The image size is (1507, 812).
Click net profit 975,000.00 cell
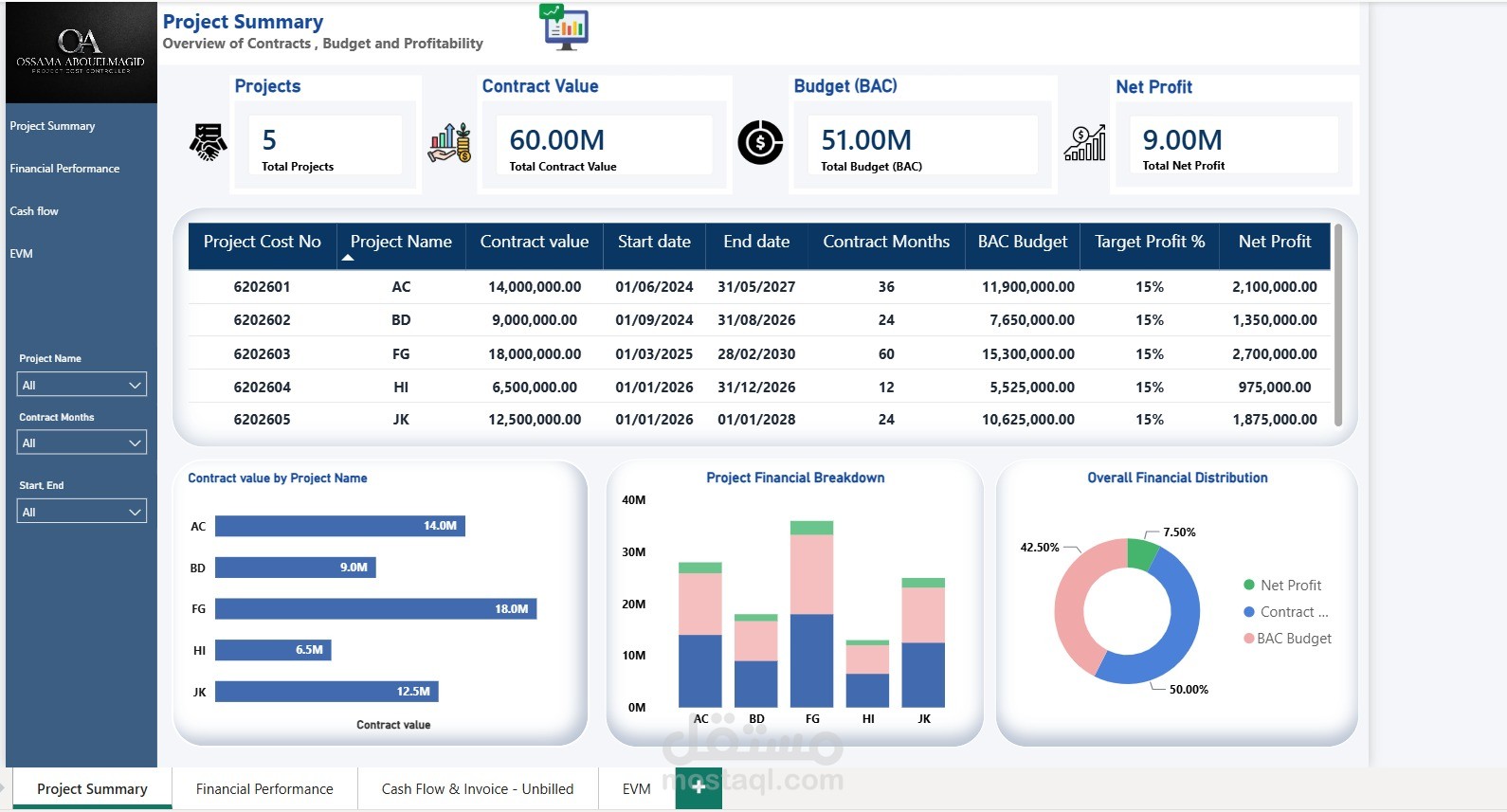(1275, 388)
